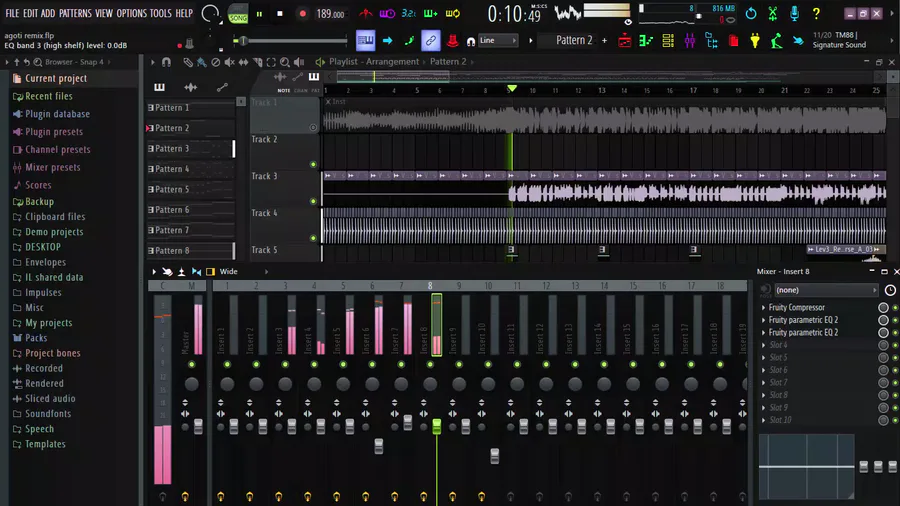The width and height of the screenshot is (900, 506).
Task: Expand the My projects browser folder
Action: pos(48,322)
